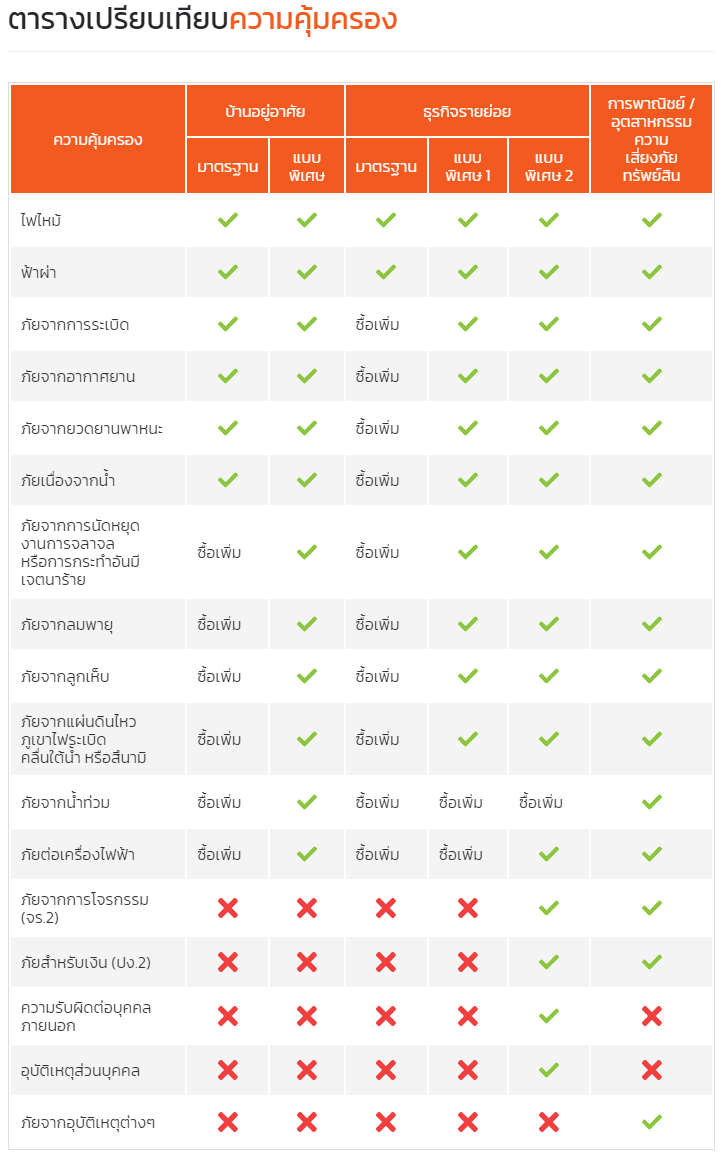Click green check for ภัยสำหรับเงิน under แบบพิเศษ 2

(x=549, y=961)
